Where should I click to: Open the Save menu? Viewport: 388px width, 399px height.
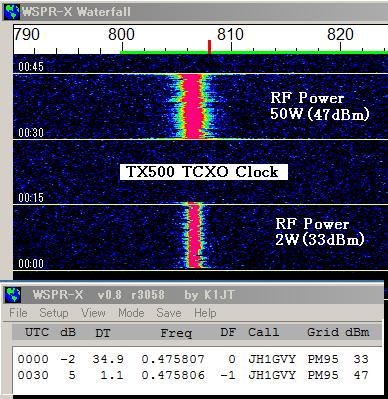169,313
